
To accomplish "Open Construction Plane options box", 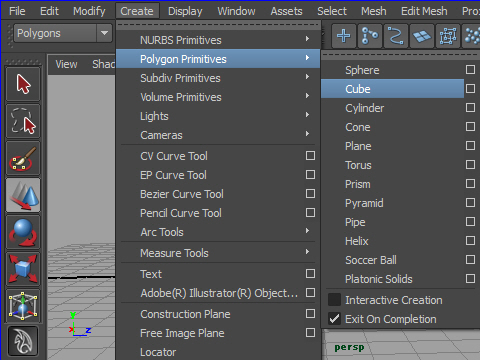I will click(310, 314).
